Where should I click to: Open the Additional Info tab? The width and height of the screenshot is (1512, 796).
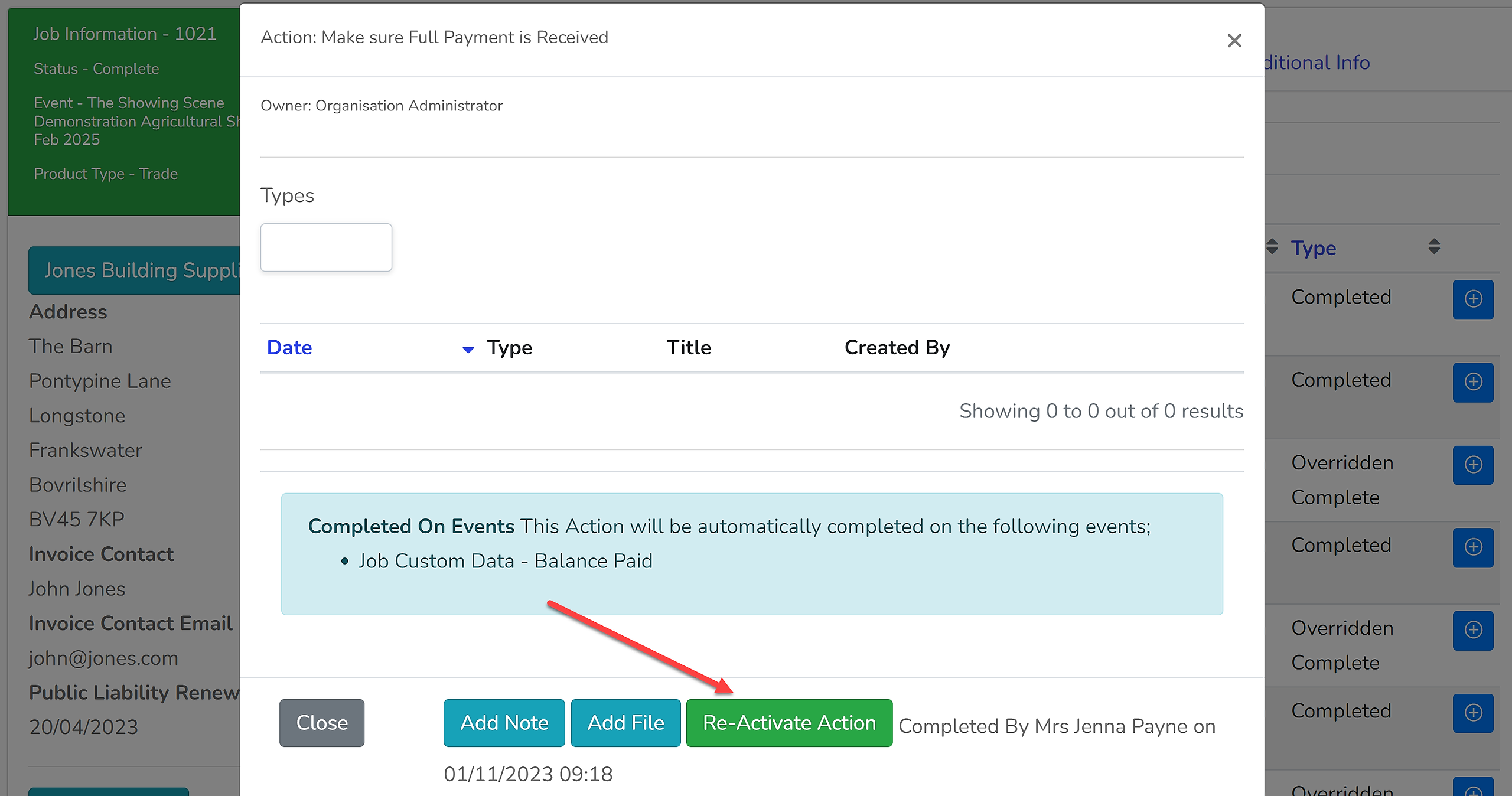click(1317, 63)
